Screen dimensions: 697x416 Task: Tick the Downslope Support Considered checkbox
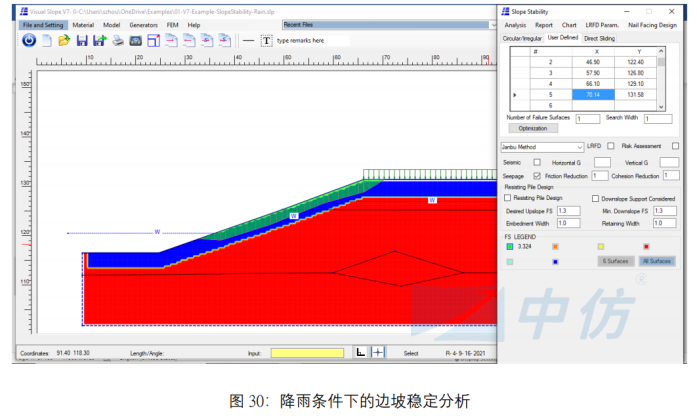tap(596, 198)
